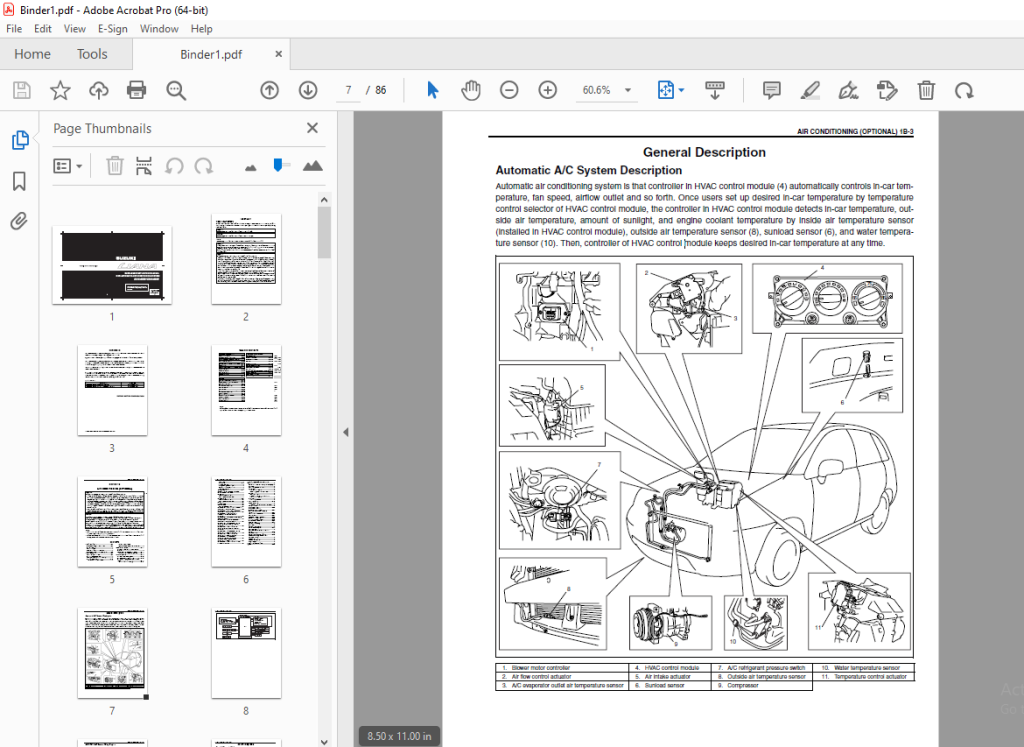The width and height of the screenshot is (1024, 747).
Task: Click the Print file icon
Action: [136, 90]
